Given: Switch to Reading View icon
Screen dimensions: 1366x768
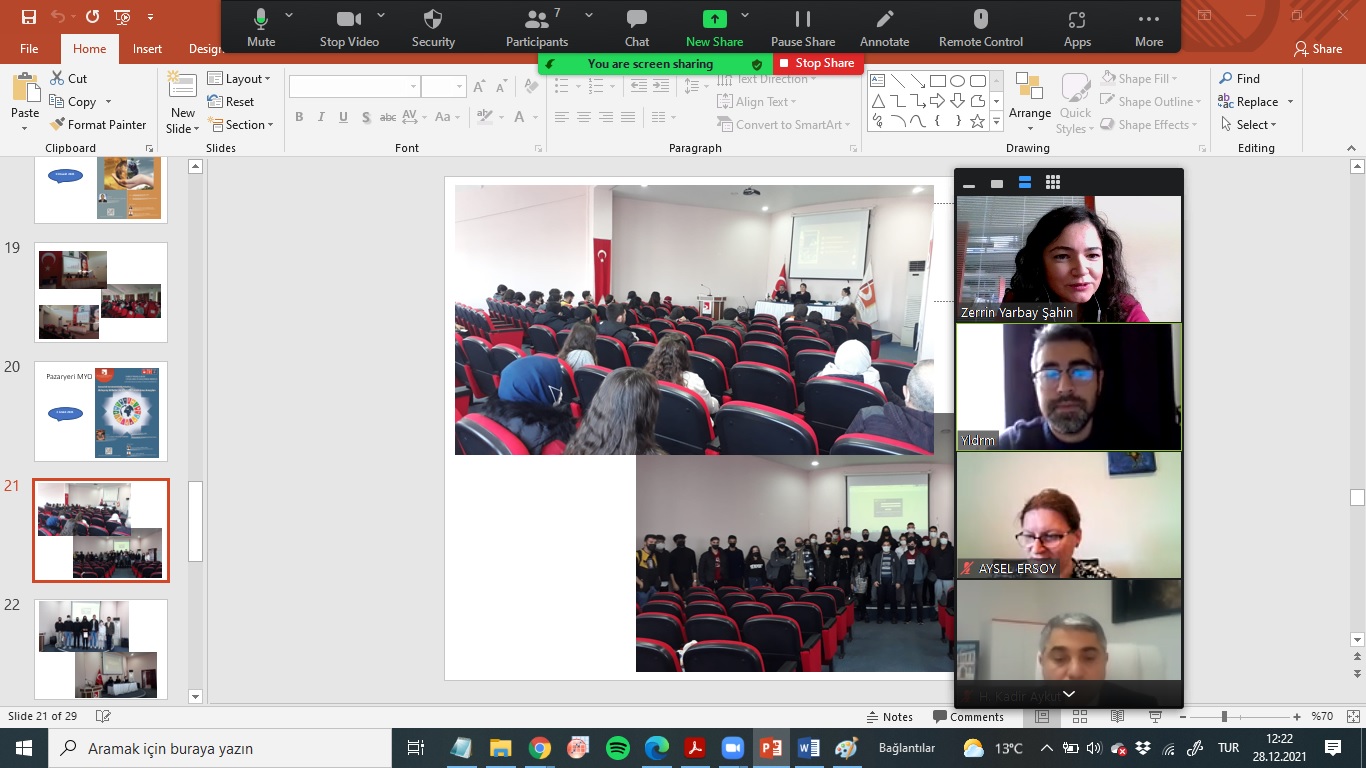Looking at the screenshot, I should [x=1117, y=716].
